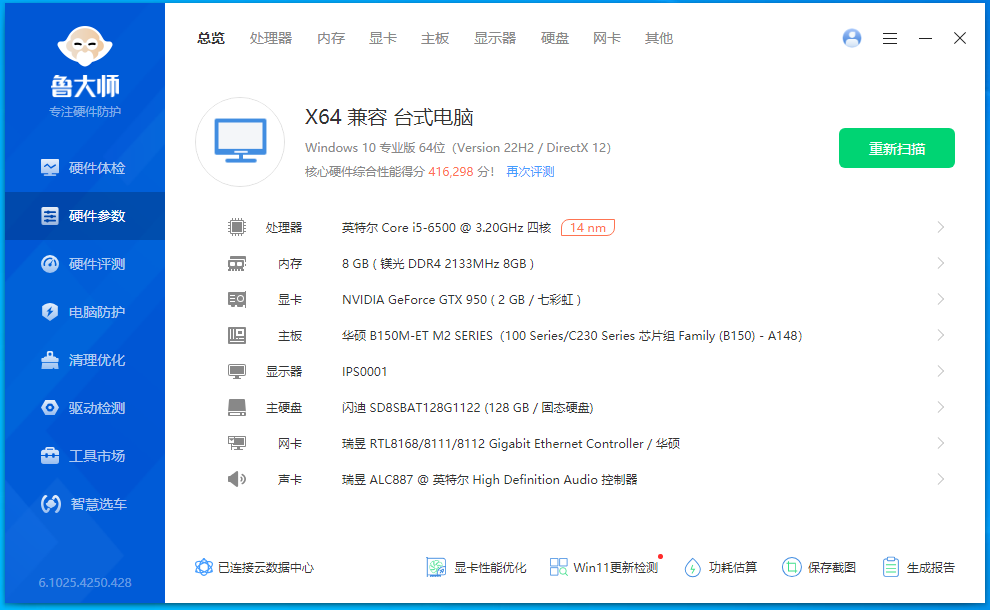The width and height of the screenshot is (990, 610).
Task: Click the 鲁大师 mascot logo
Action: pos(85,46)
